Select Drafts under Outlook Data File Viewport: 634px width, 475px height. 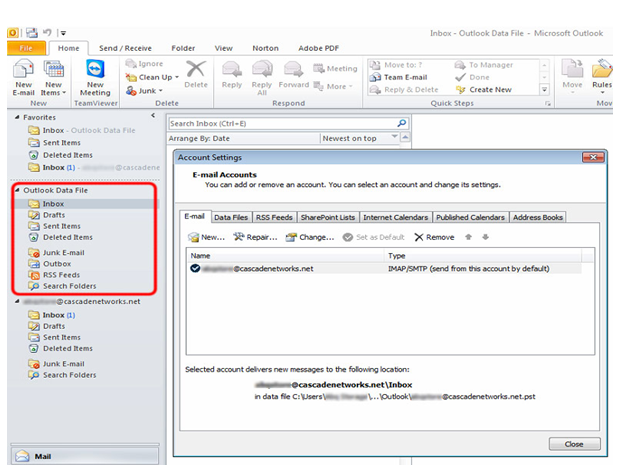(x=54, y=215)
